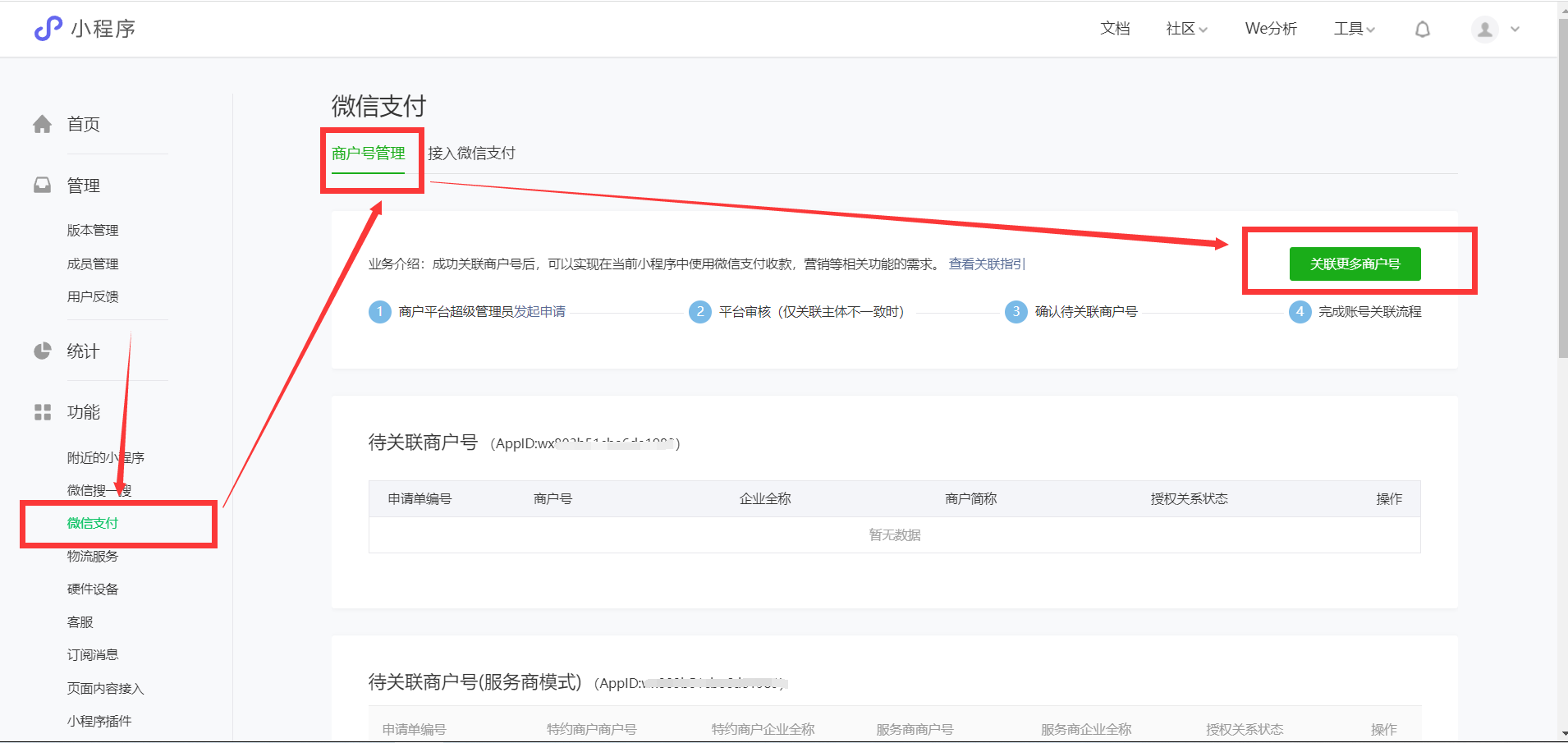Expand the 工具 dropdown menu

point(1355,29)
